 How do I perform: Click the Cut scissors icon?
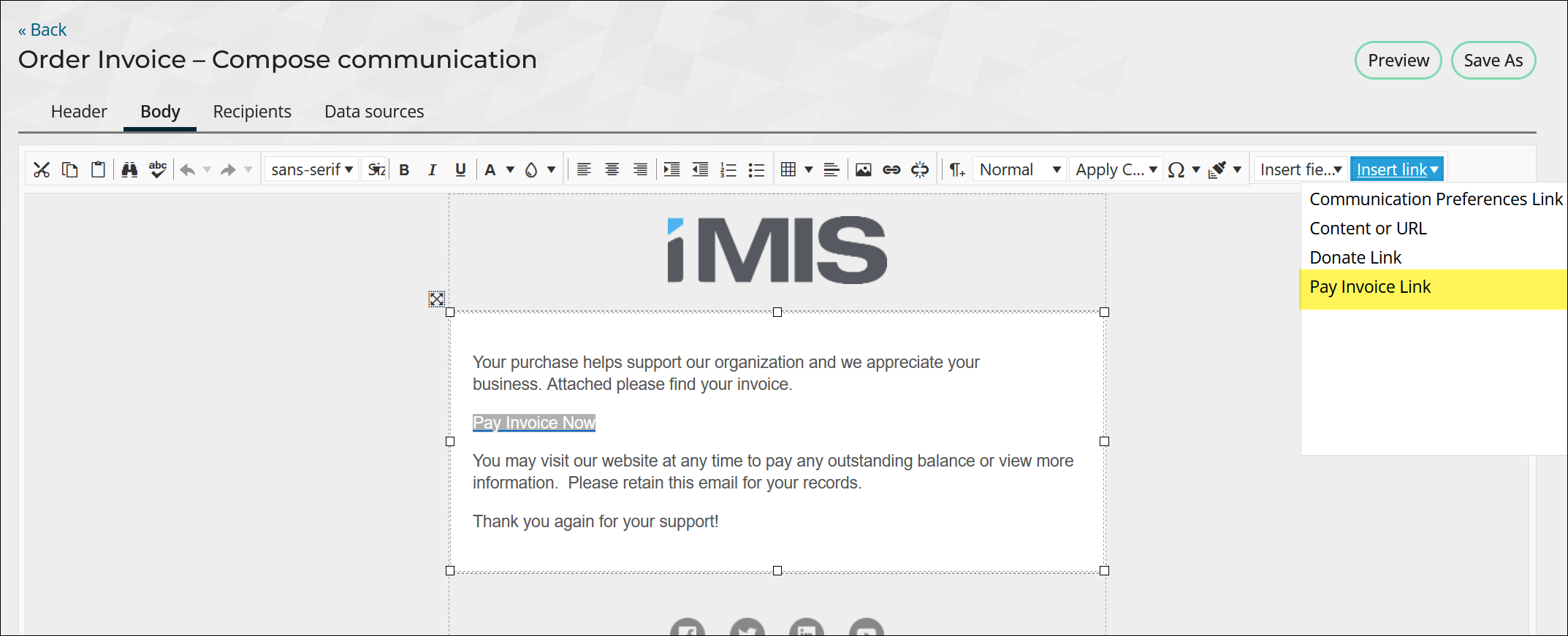click(42, 170)
